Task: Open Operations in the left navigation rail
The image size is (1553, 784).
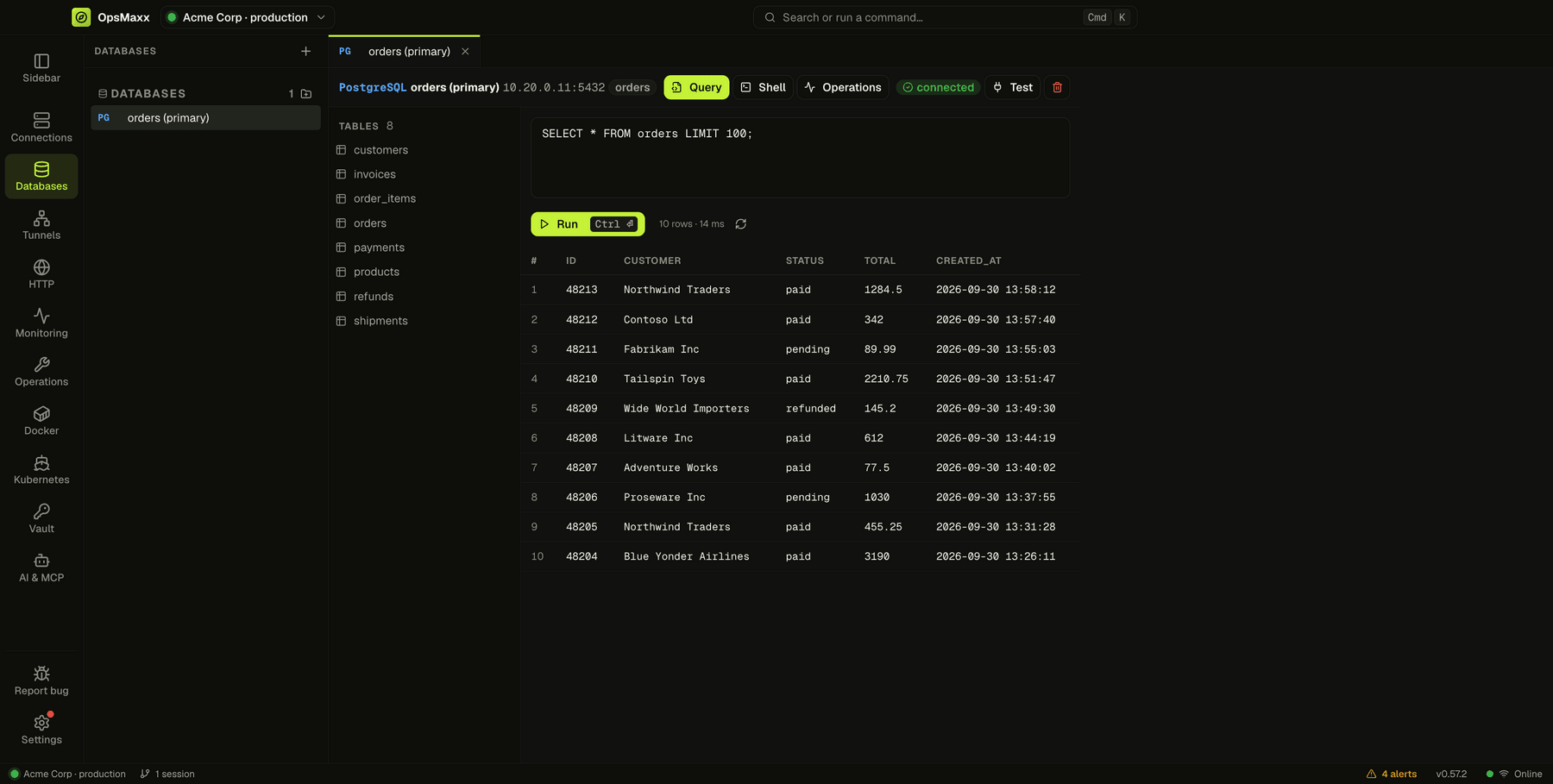Action: [x=41, y=372]
